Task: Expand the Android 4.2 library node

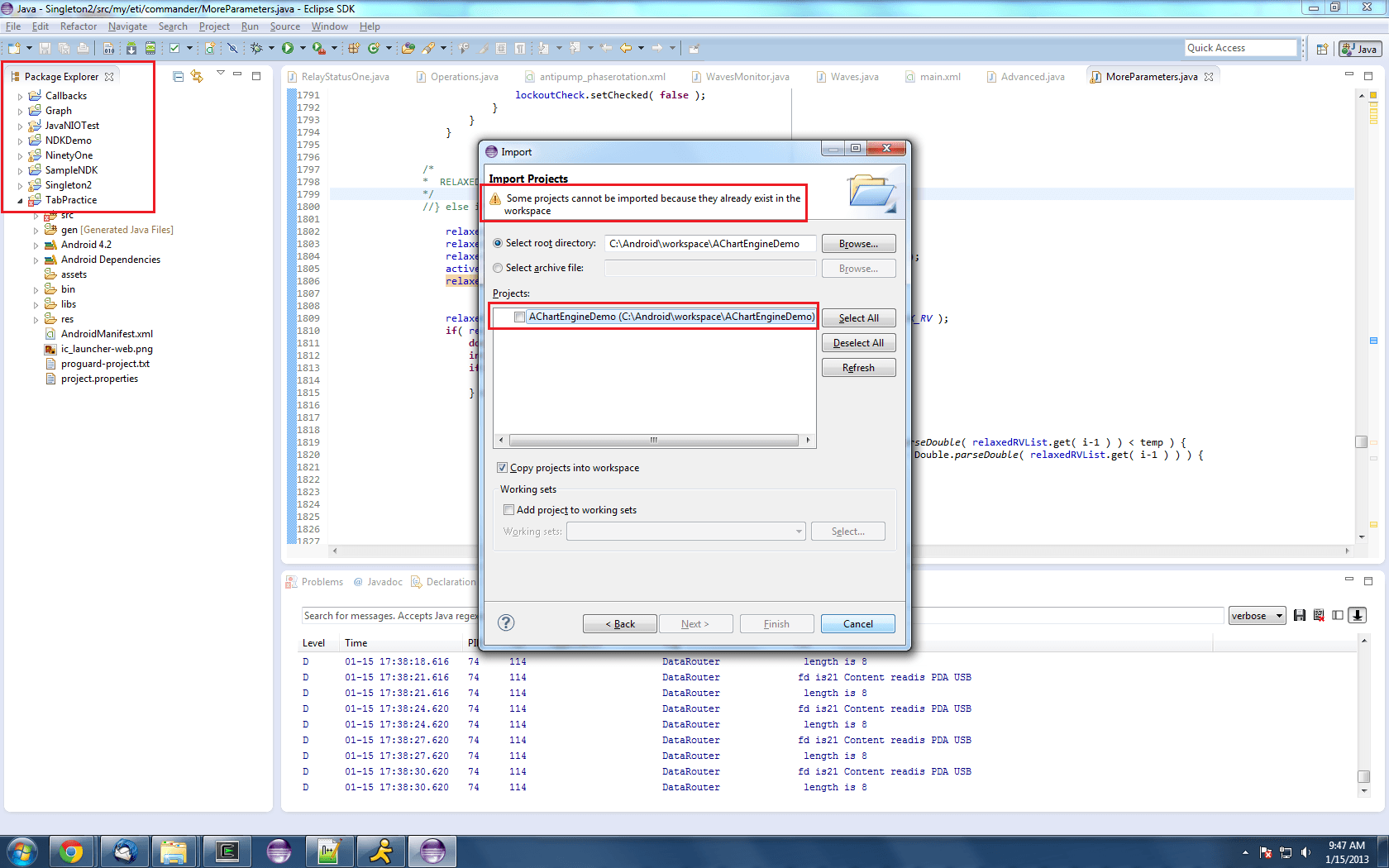Action: [36, 246]
